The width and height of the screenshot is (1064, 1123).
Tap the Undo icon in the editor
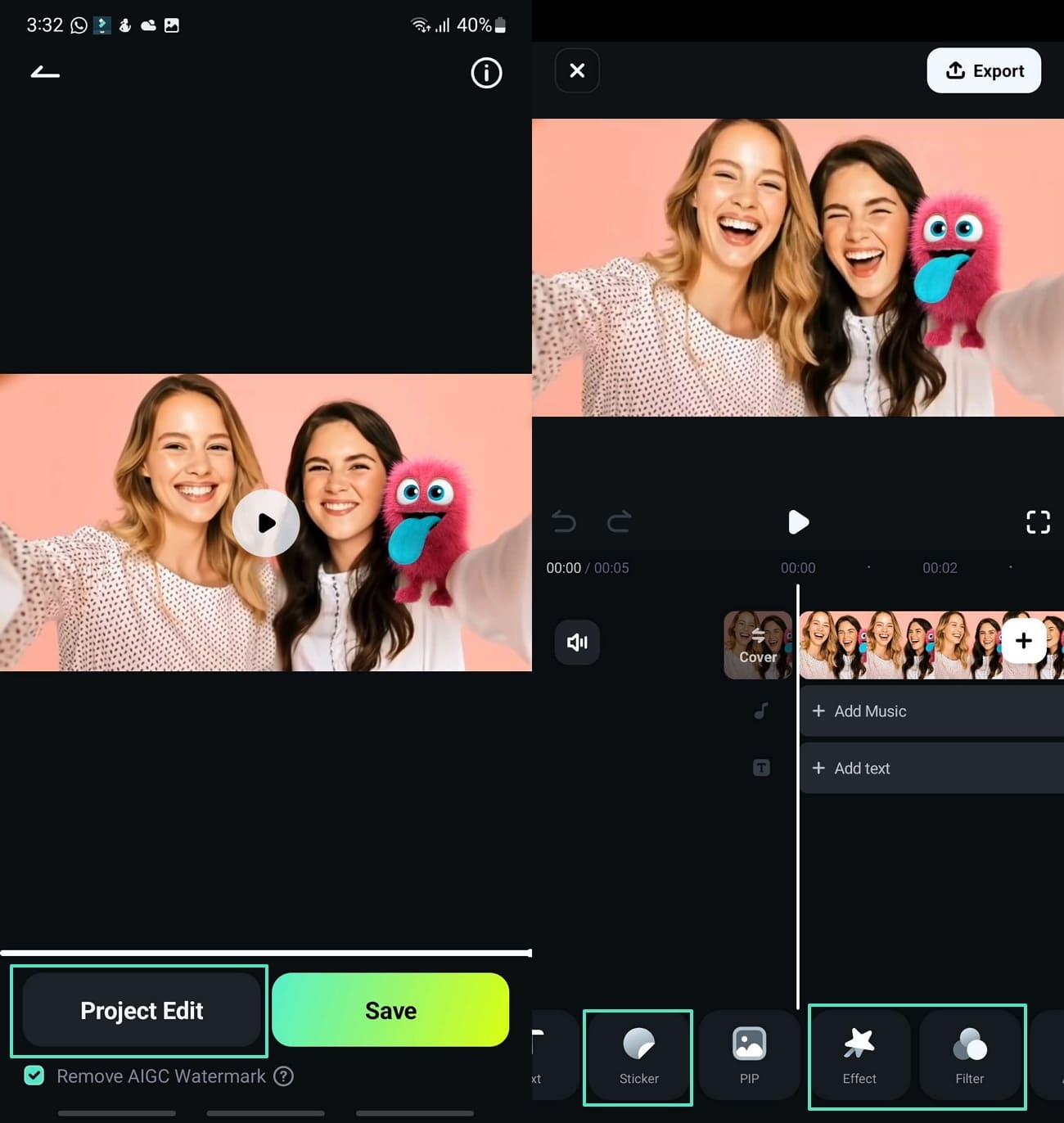[x=564, y=522]
